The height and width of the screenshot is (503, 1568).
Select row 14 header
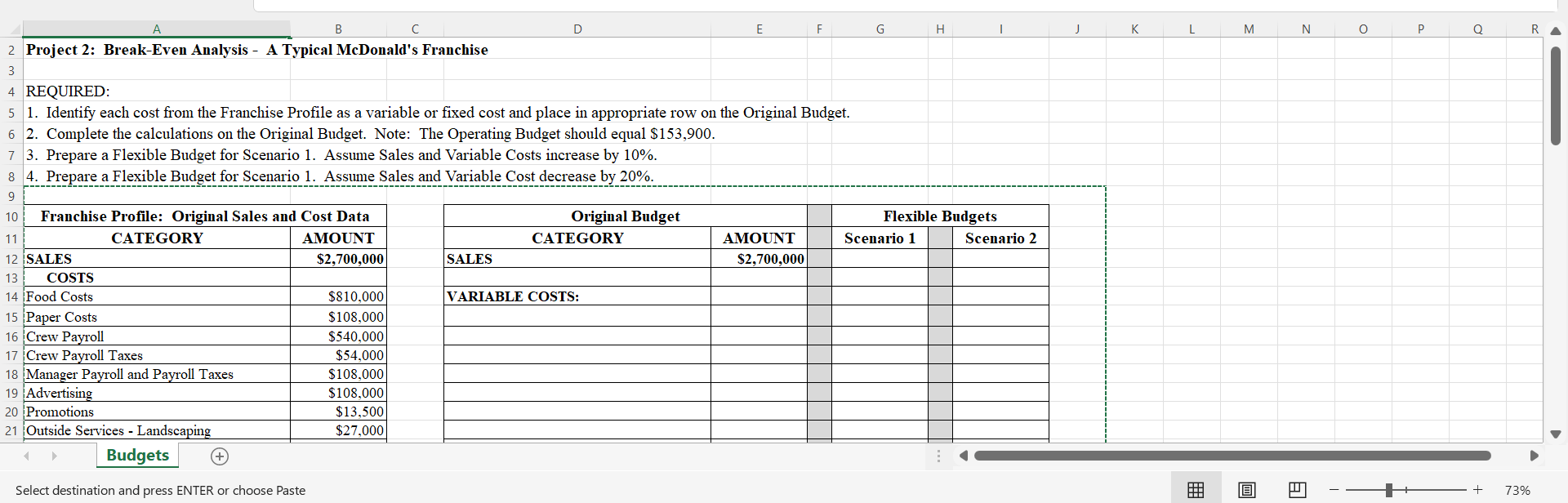point(11,296)
